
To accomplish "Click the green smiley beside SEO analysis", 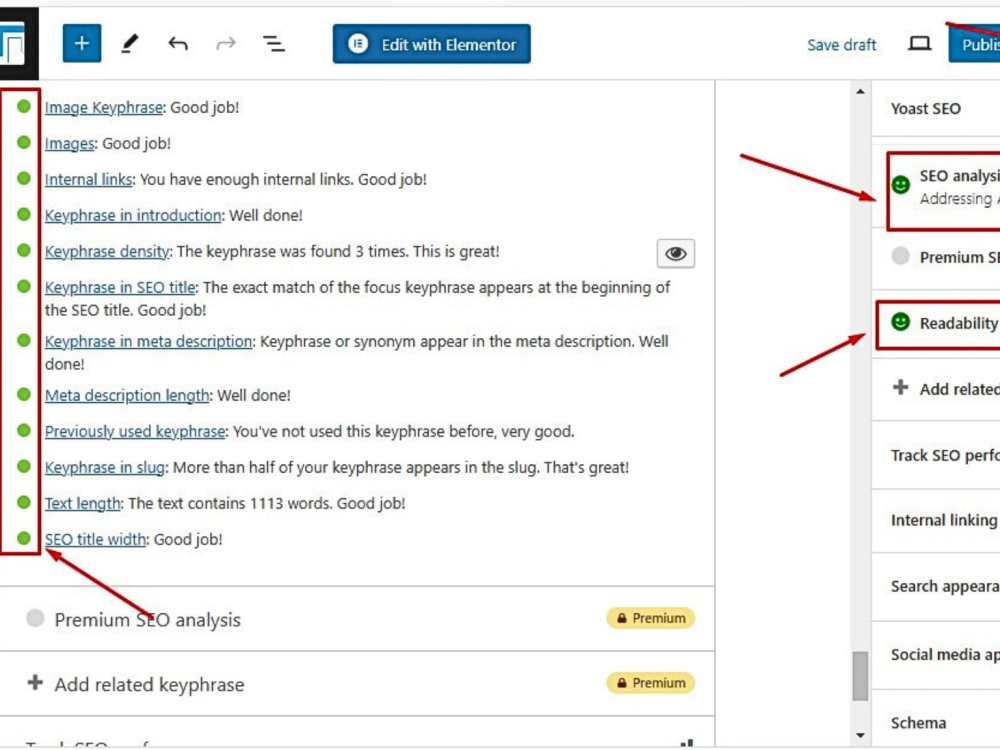I will pos(901,185).
